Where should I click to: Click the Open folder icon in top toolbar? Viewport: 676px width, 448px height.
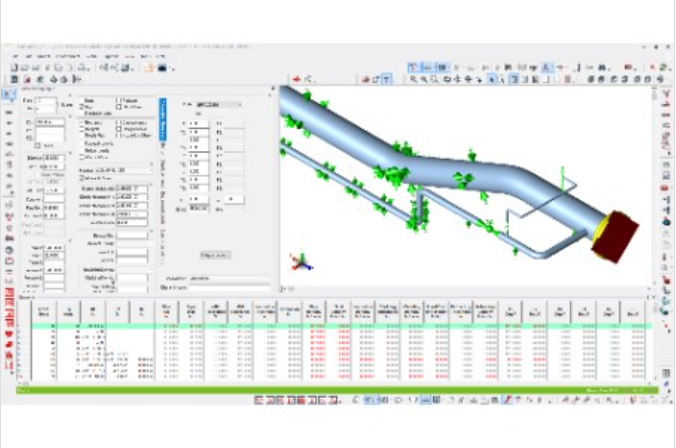pos(25,67)
